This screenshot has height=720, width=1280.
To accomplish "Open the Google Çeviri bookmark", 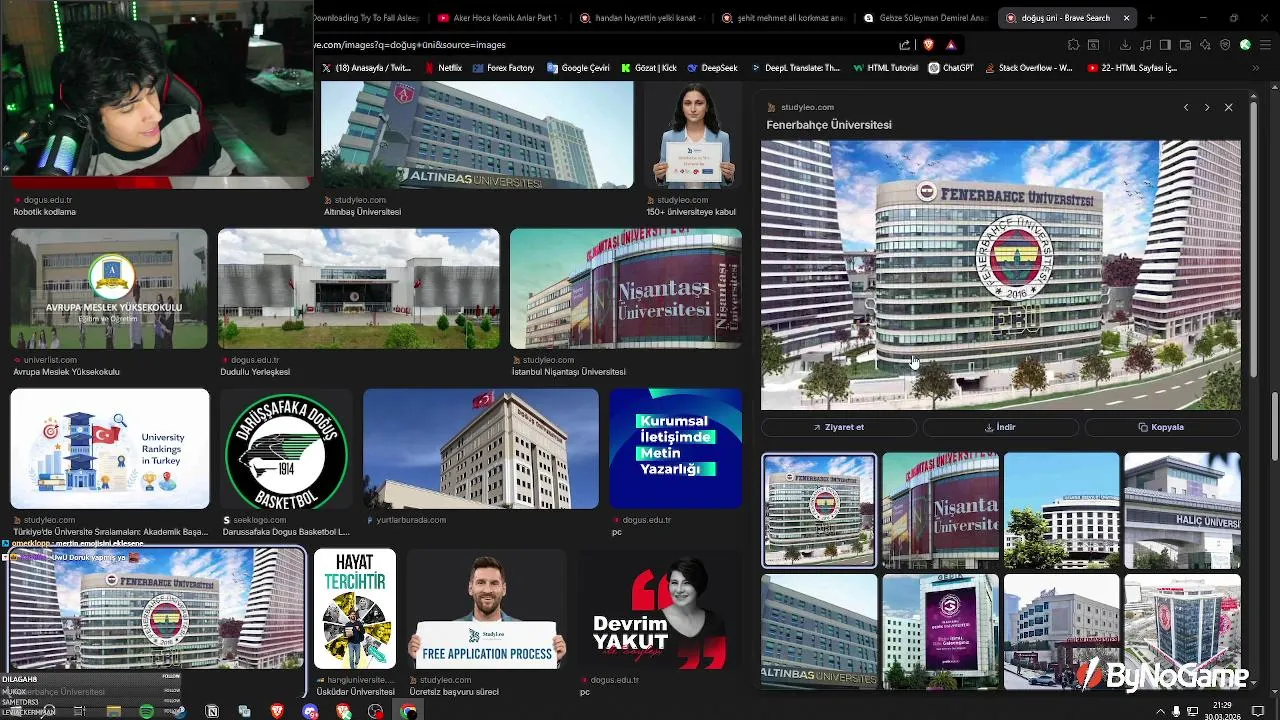I will (578, 68).
